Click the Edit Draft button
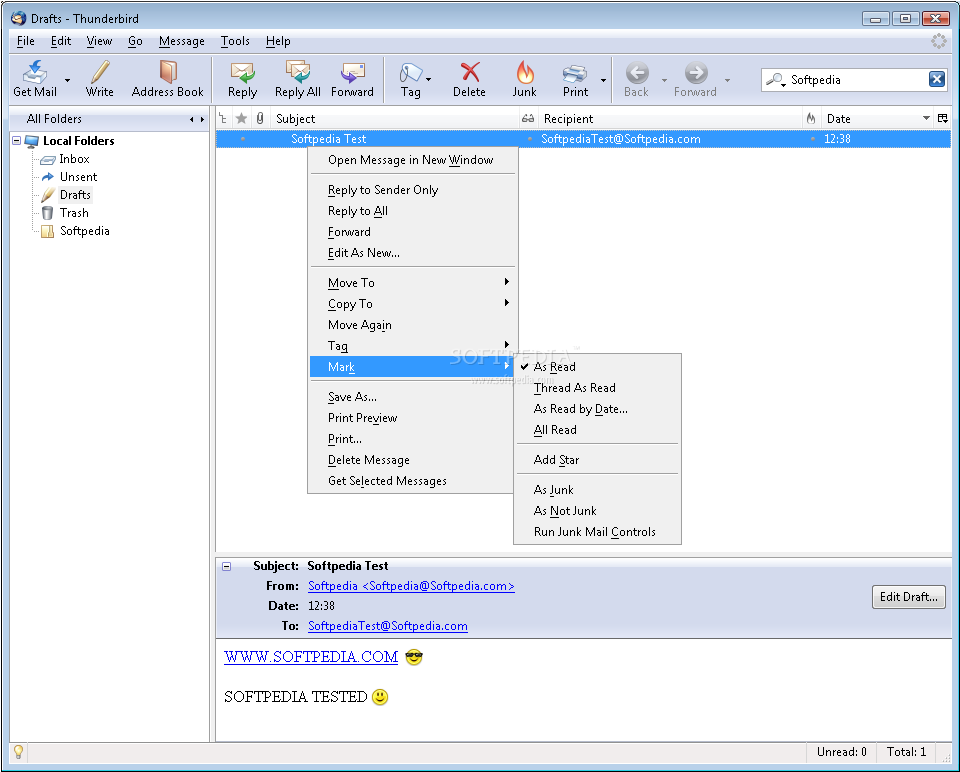This screenshot has width=960, height=772. coord(909,597)
